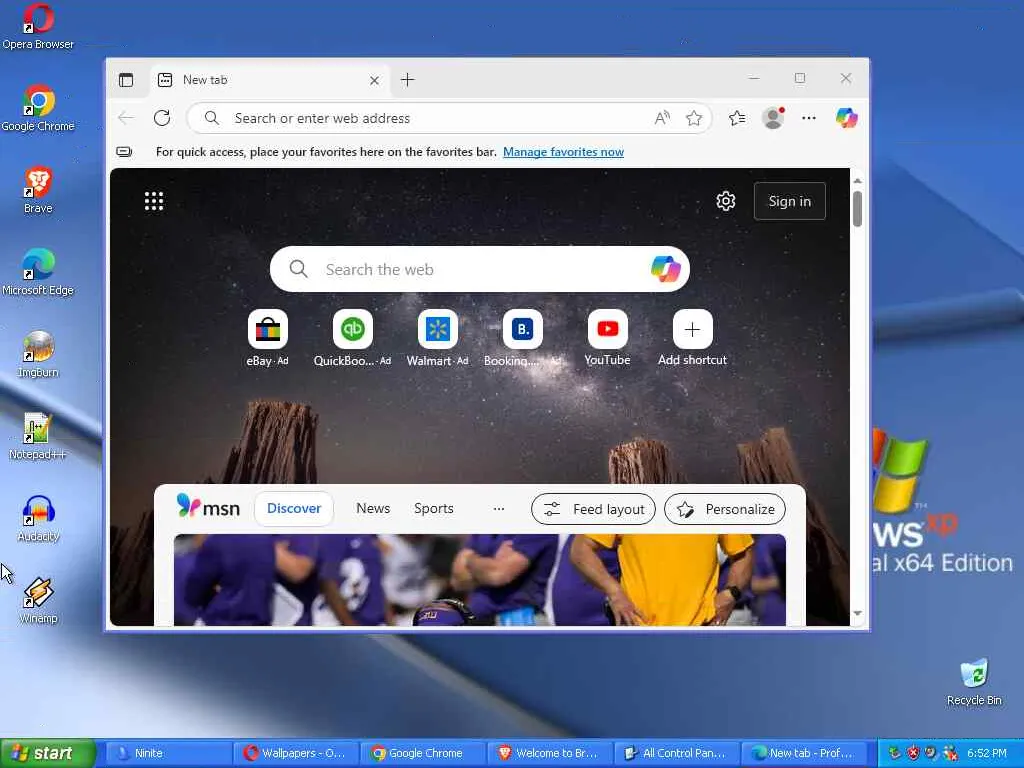The width and height of the screenshot is (1024, 768).
Task: Expand more feed categories ellipsis
Action: click(499, 509)
